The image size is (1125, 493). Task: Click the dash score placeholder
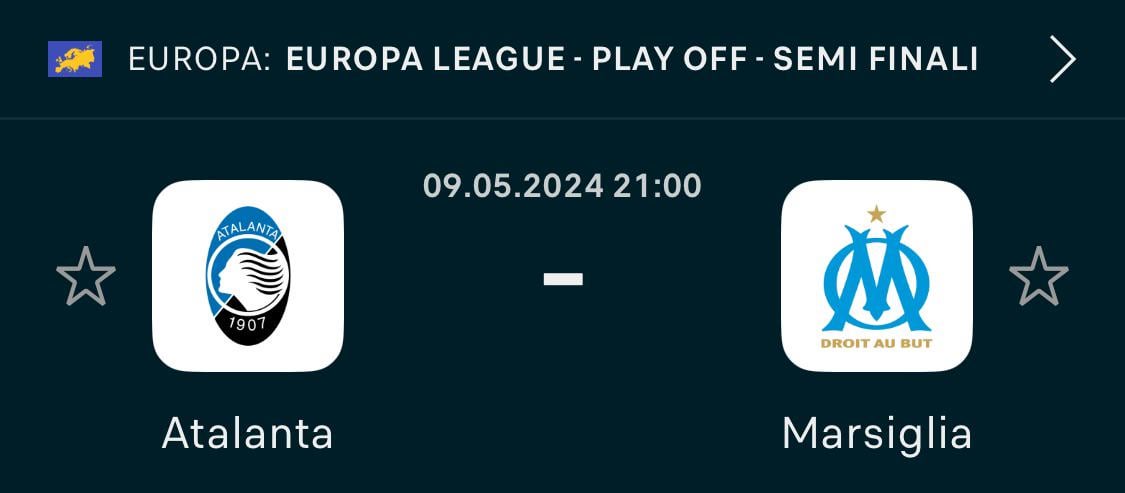click(563, 278)
